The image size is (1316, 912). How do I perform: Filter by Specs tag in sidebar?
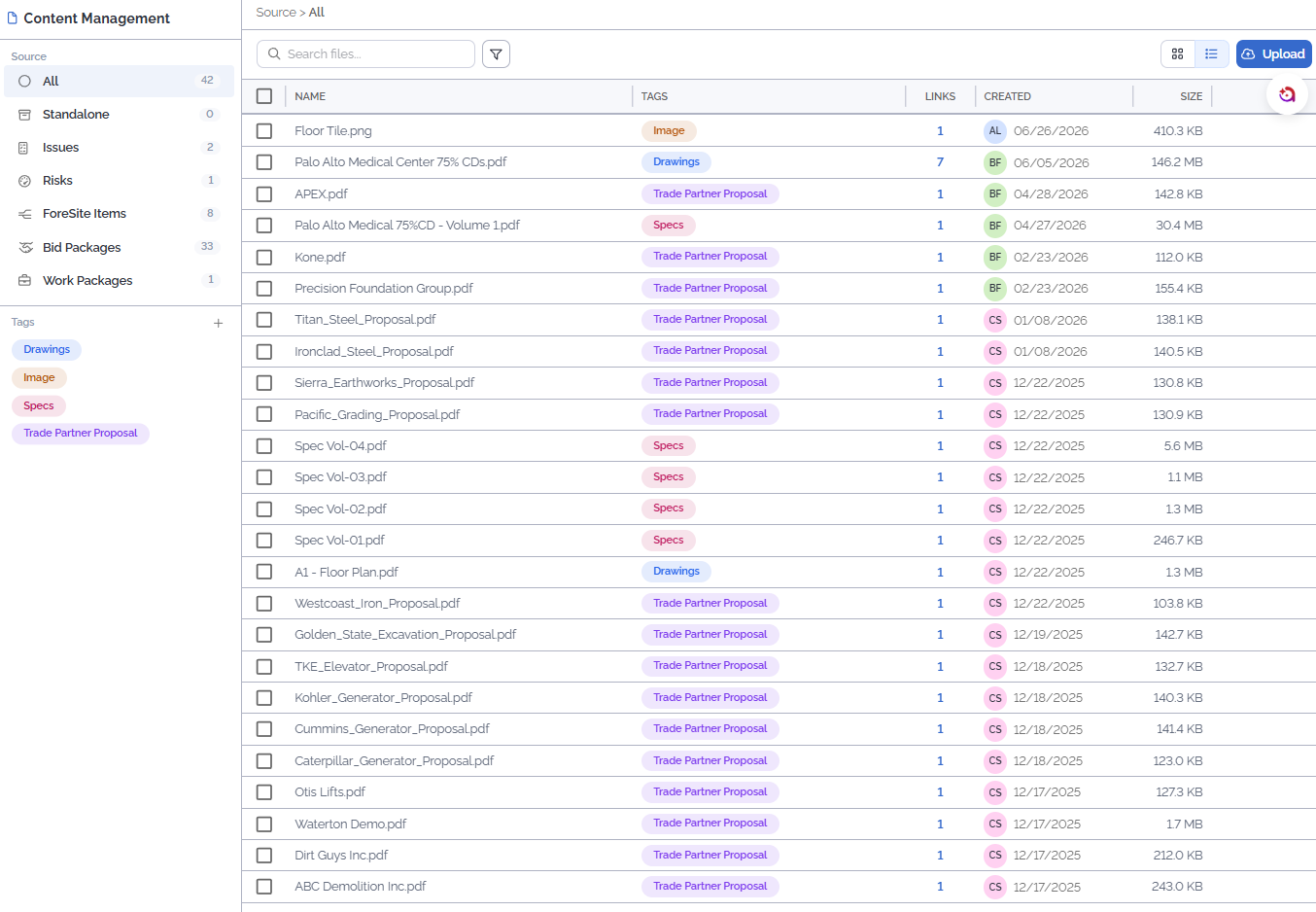pyautogui.click(x=39, y=406)
